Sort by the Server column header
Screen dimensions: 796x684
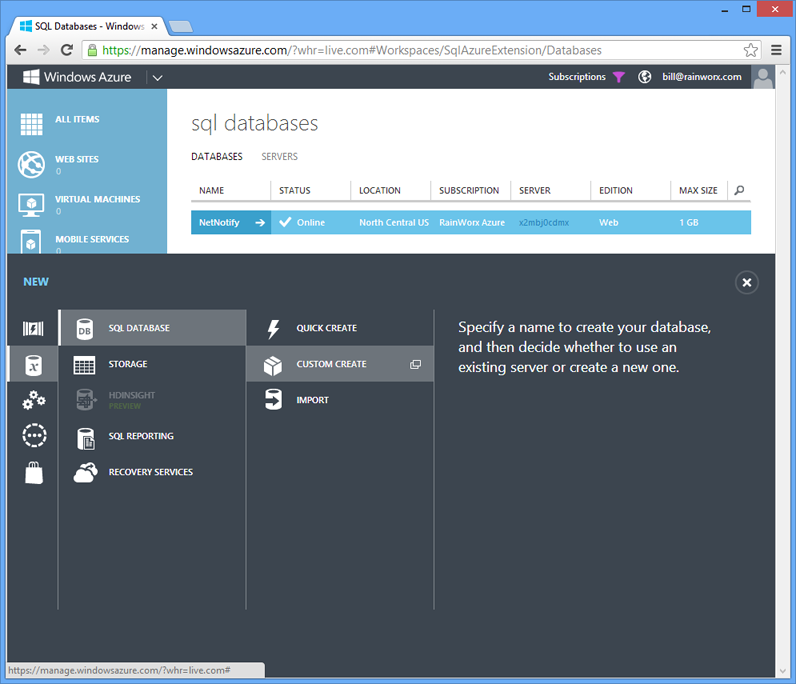click(535, 190)
